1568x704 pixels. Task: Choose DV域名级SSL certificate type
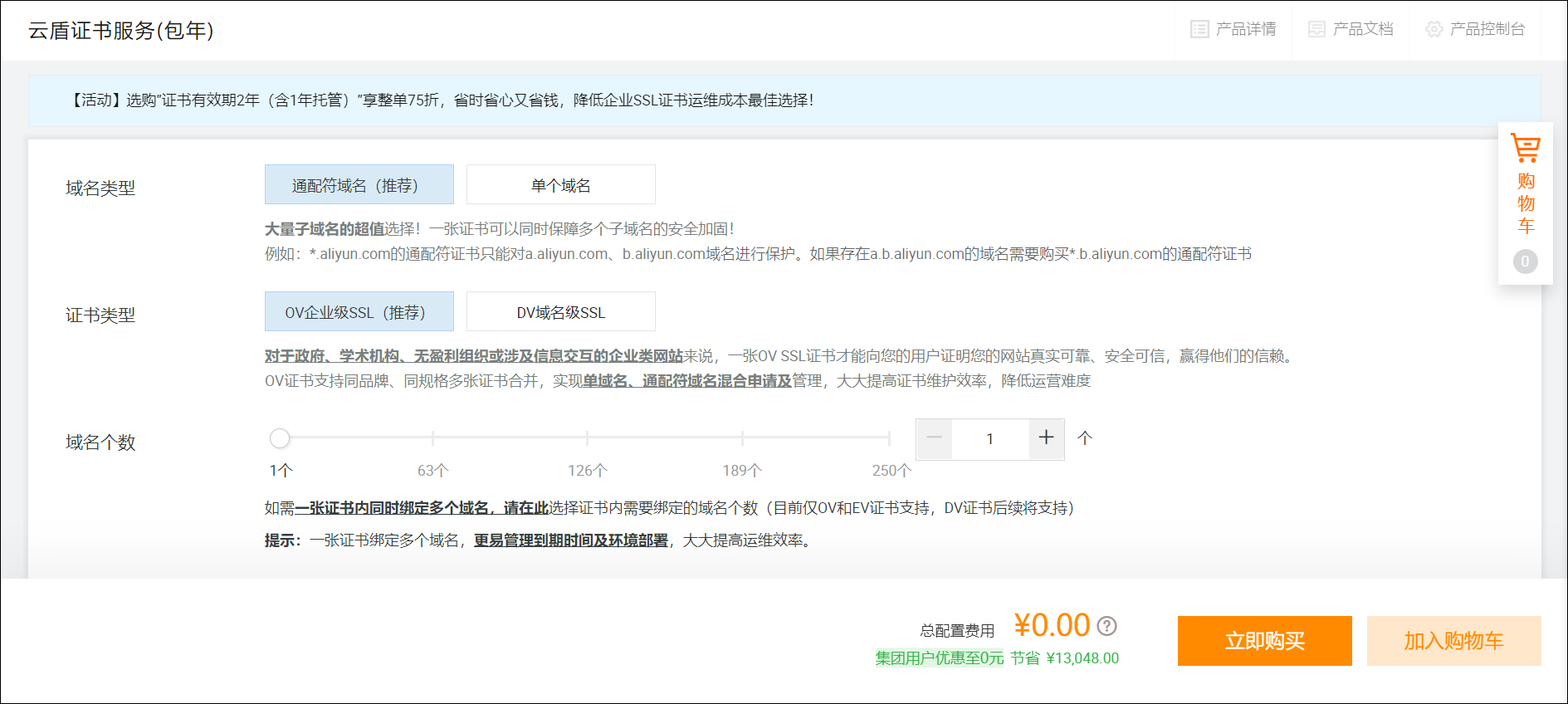click(561, 311)
